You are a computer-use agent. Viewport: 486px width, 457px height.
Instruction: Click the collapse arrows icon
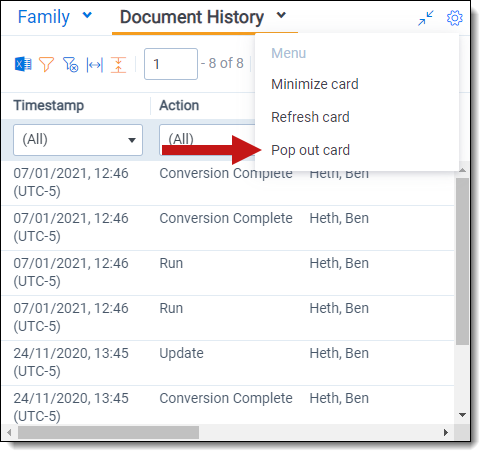(426, 18)
